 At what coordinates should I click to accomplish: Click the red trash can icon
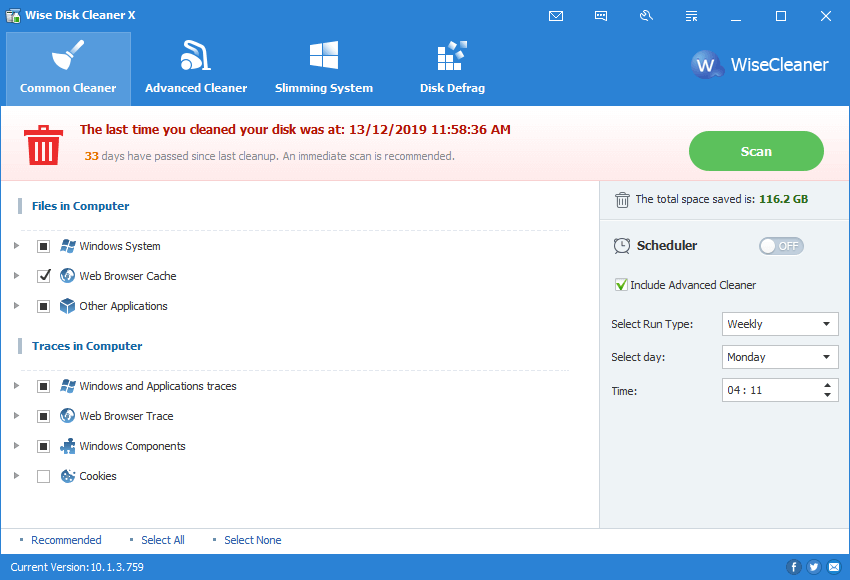click(x=43, y=145)
